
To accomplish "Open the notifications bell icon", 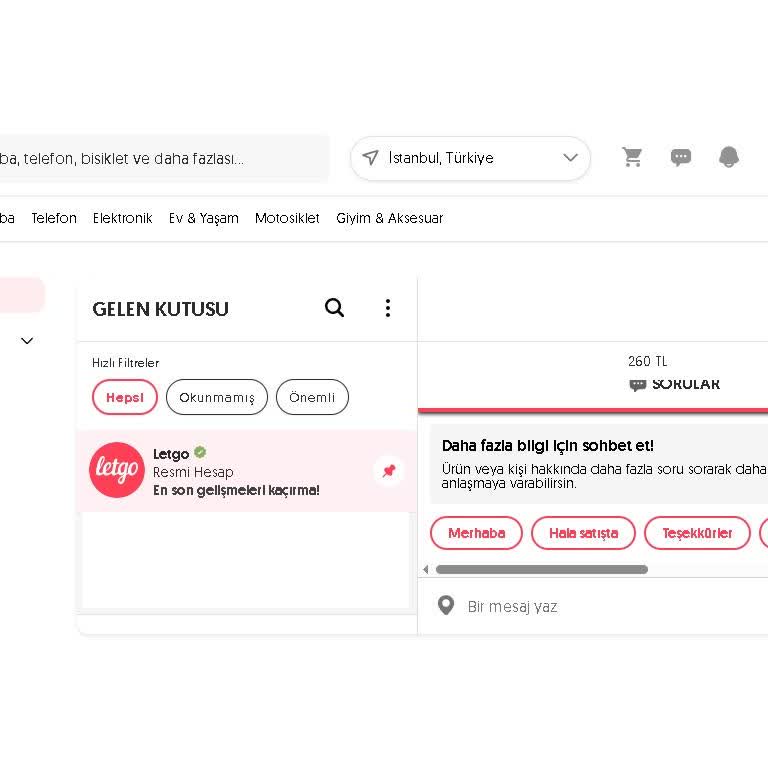I will pos(728,157).
